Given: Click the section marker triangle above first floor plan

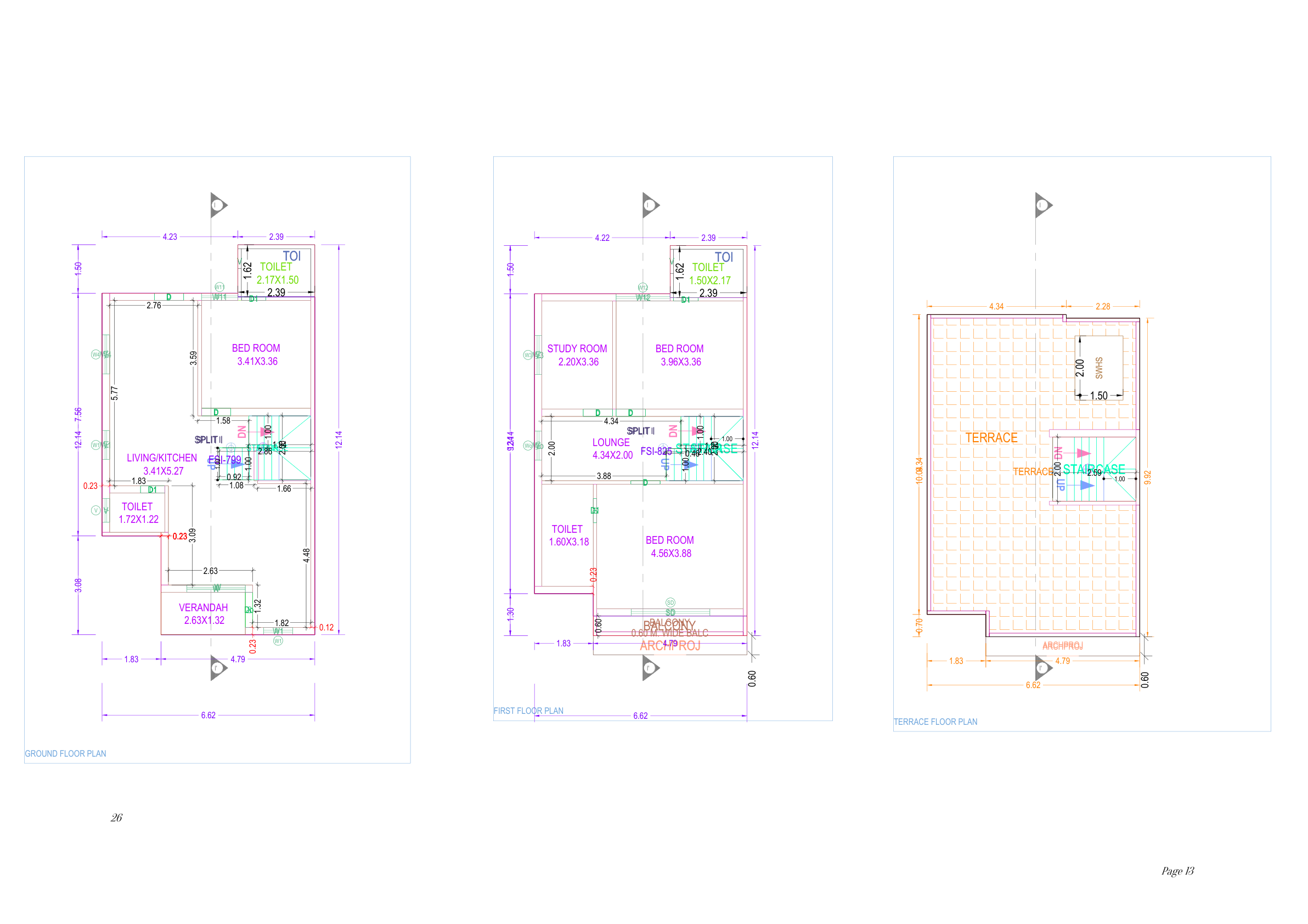Looking at the screenshot, I should 650,205.
